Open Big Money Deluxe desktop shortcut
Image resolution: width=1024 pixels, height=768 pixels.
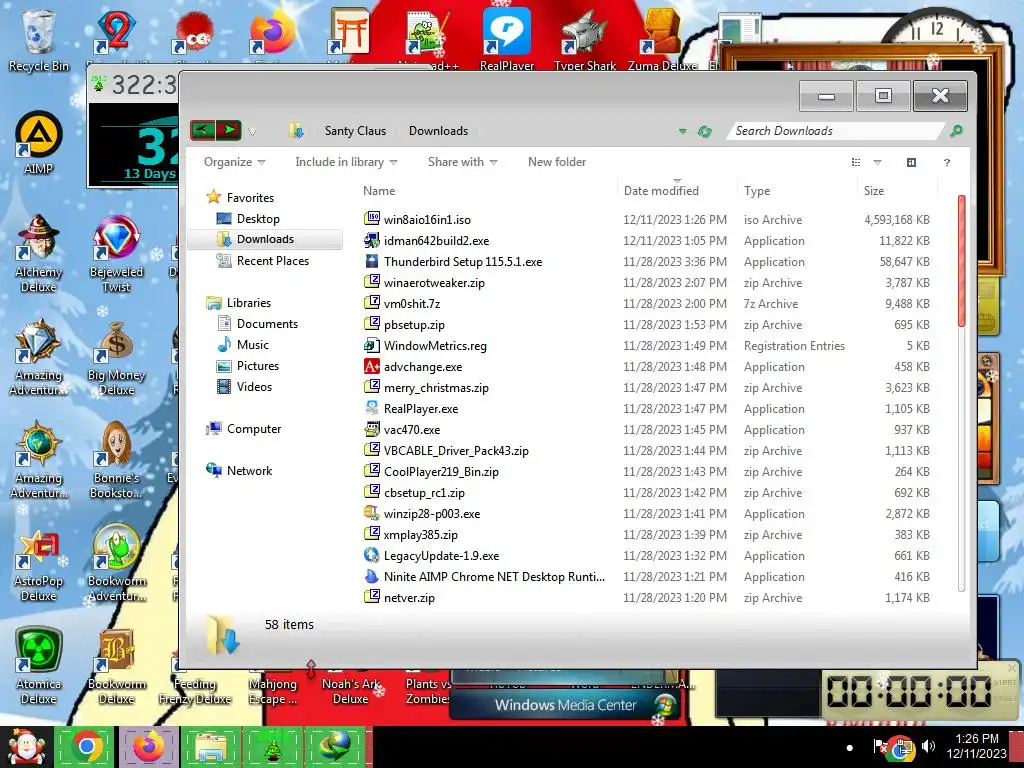point(116,358)
